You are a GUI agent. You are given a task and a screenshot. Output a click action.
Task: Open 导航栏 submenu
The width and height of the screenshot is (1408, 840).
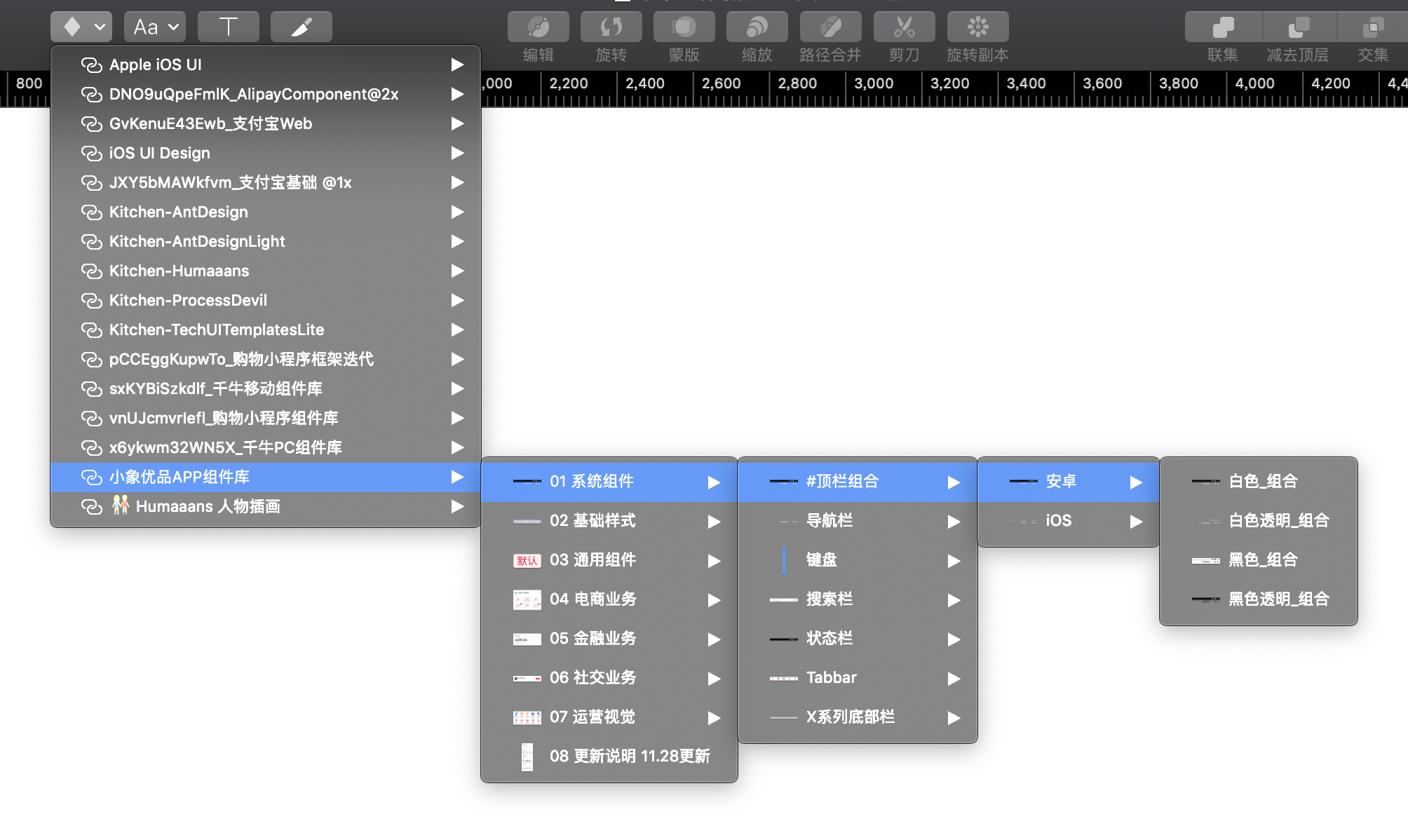tap(857, 521)
